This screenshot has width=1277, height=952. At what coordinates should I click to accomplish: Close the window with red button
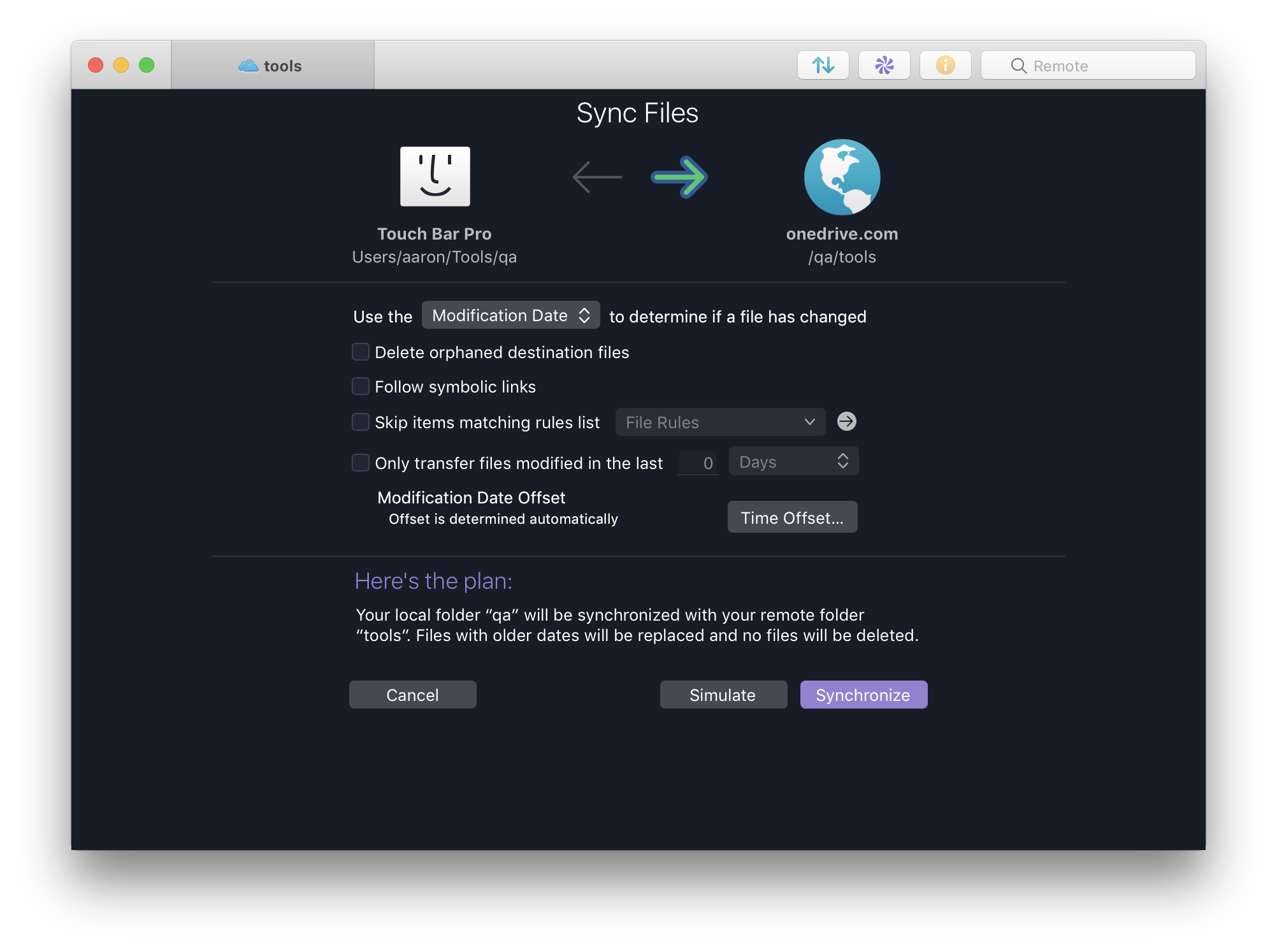(x=96, y=65)
